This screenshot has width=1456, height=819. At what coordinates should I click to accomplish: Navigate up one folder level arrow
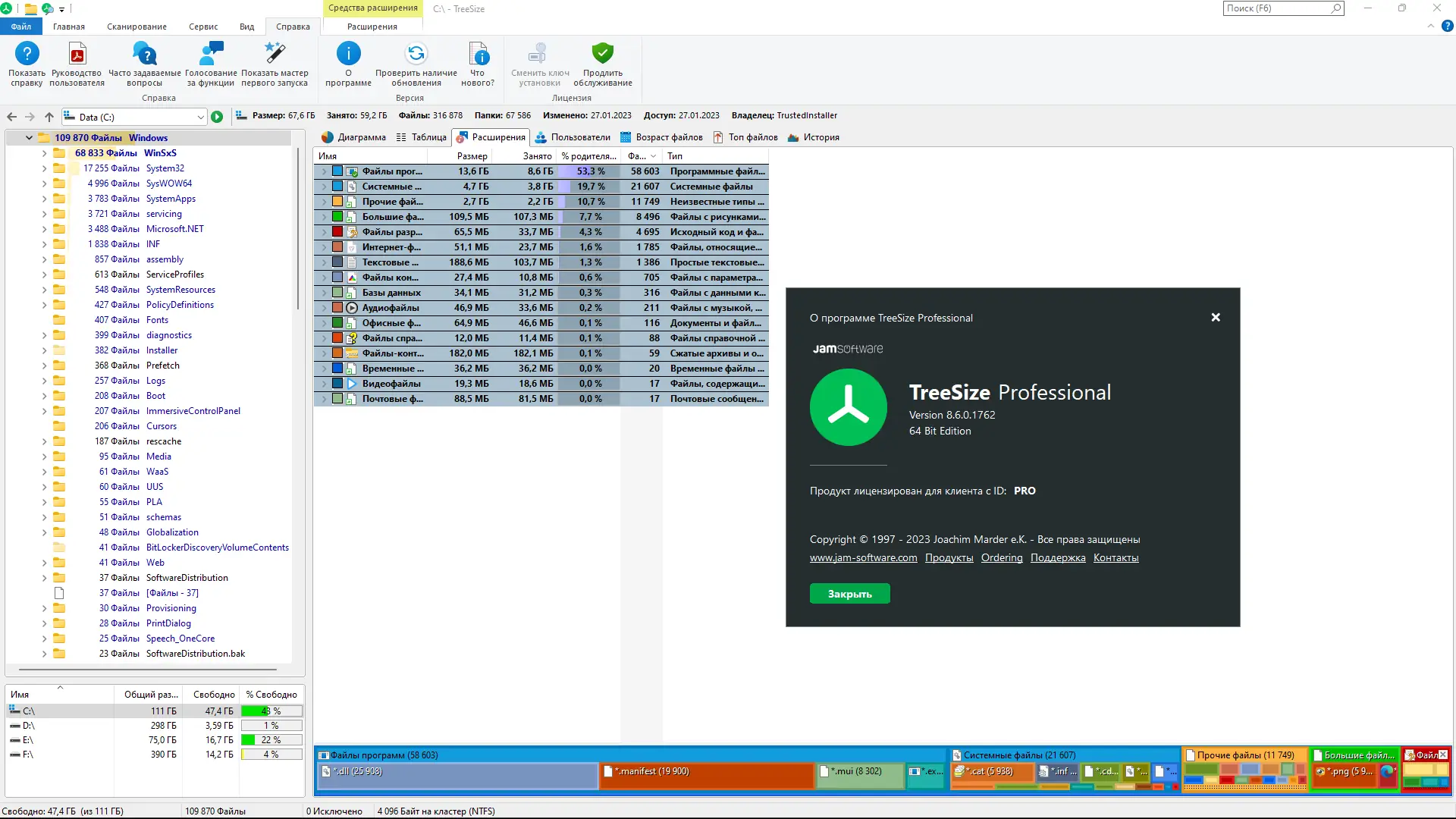[49, 117]
